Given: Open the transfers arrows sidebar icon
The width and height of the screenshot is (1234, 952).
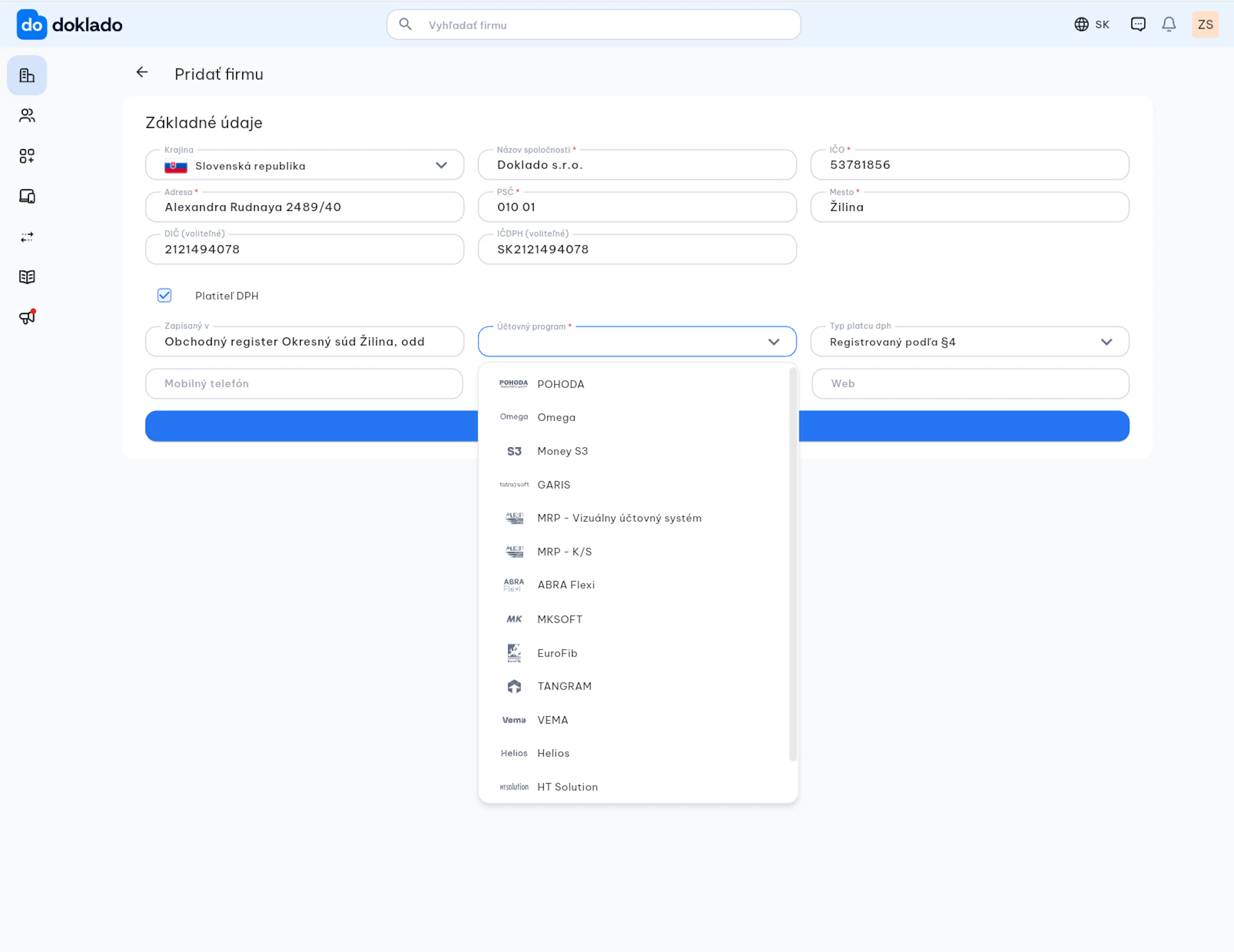Looking at the screenshot, I should [27, 237].
